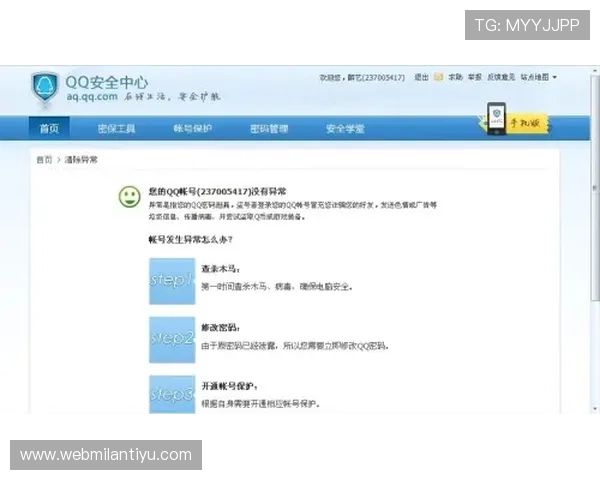The image size is (600, 480).
Task: Click the 开通帐号保护 step heading
Action: point(230,386)
